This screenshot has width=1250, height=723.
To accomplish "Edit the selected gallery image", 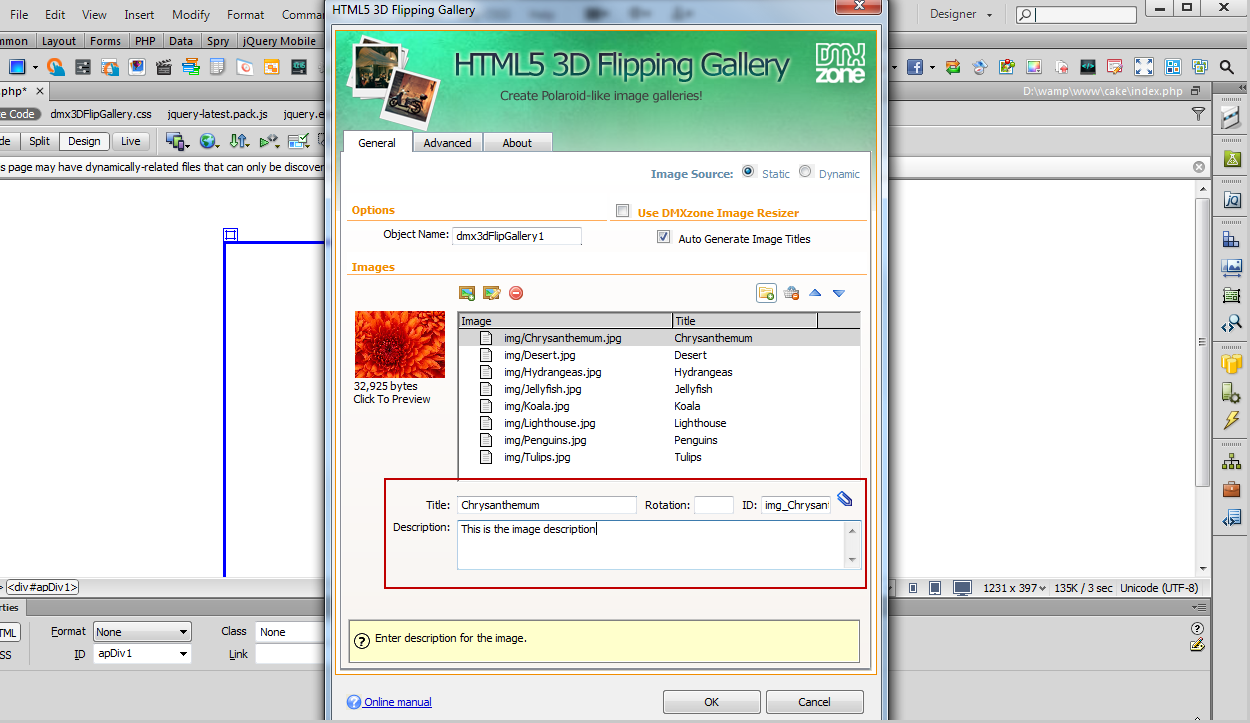I will pos(491,293).
